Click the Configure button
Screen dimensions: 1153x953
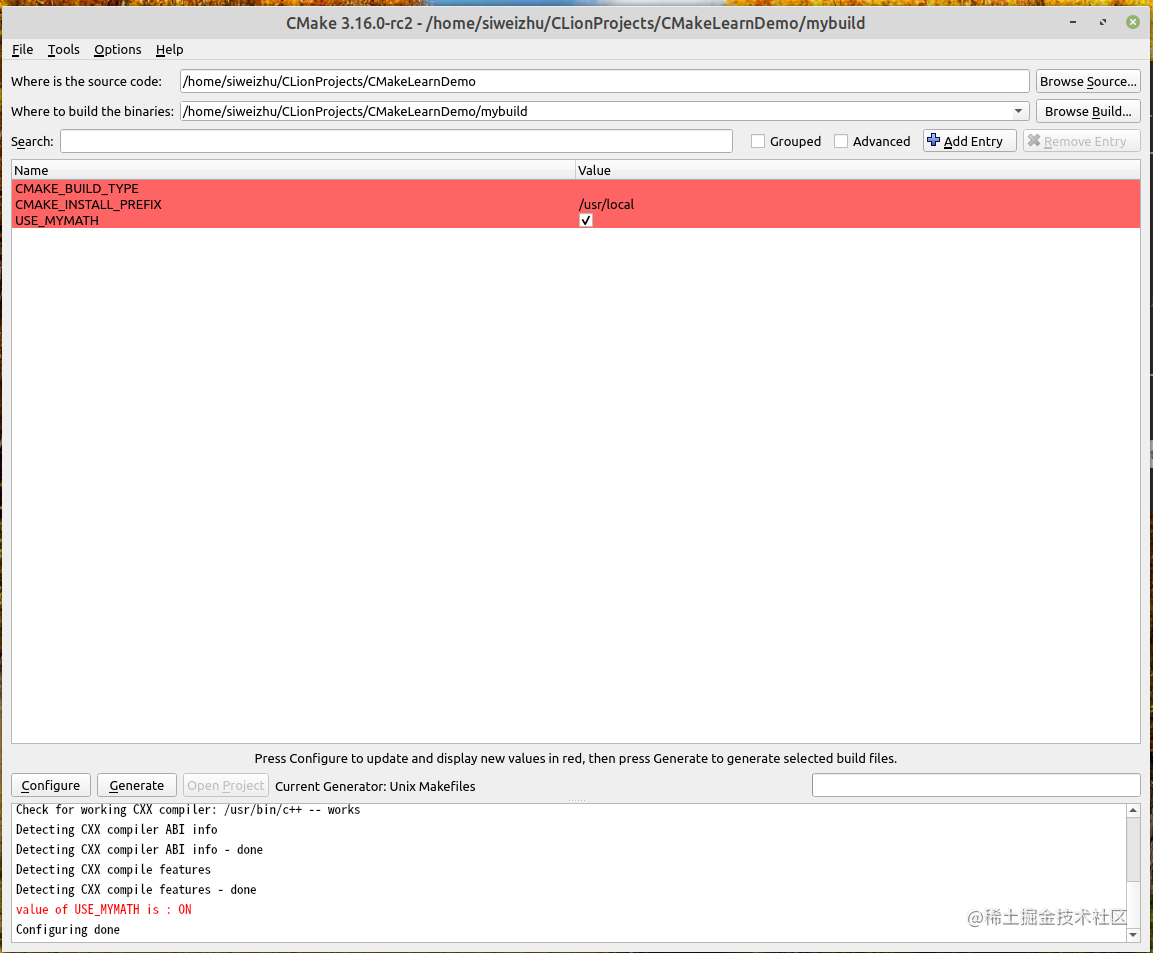coord(51,785)
